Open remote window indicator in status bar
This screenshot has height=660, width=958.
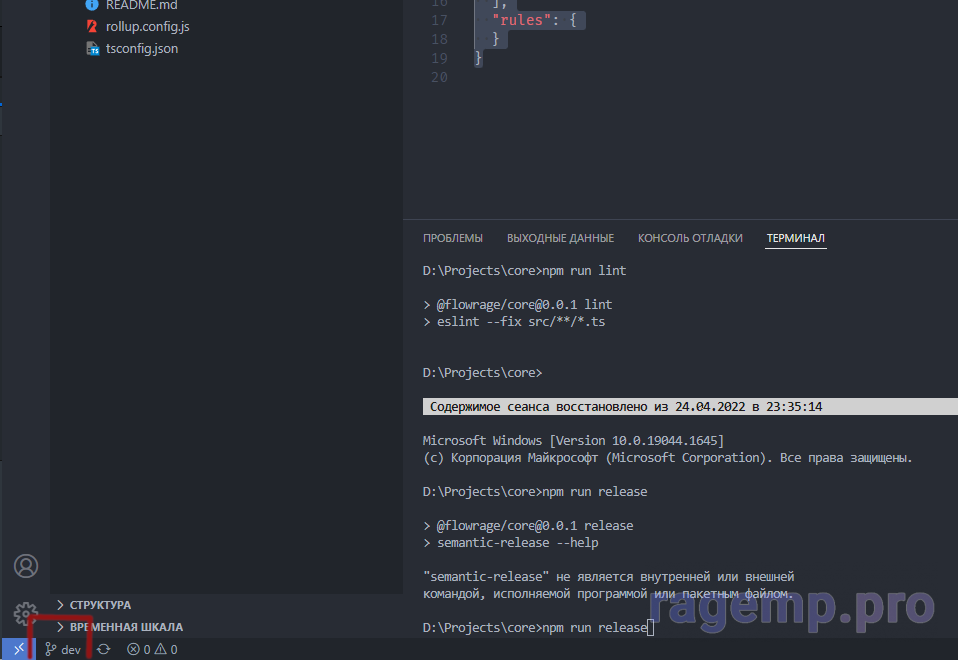point(18,649)
